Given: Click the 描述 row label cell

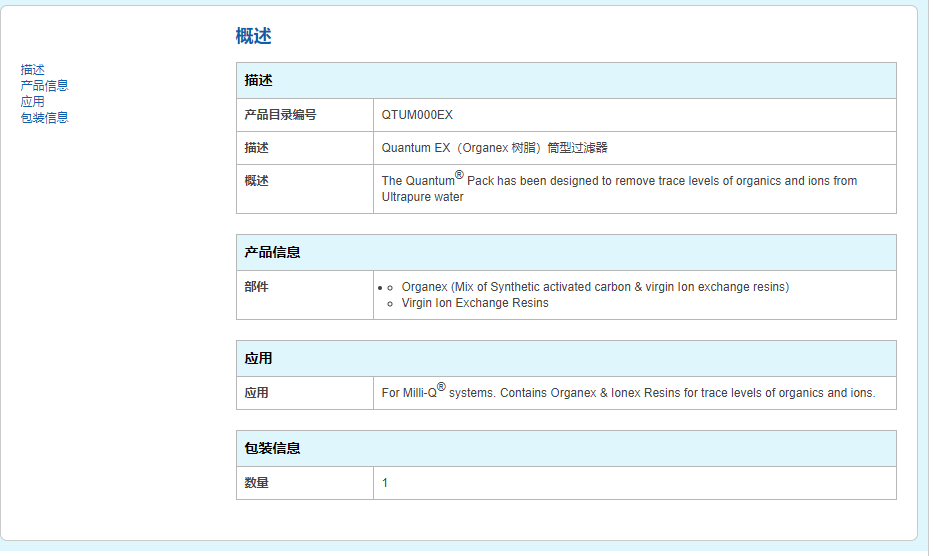Looking at the screenshot, I should tap(305, 148).
